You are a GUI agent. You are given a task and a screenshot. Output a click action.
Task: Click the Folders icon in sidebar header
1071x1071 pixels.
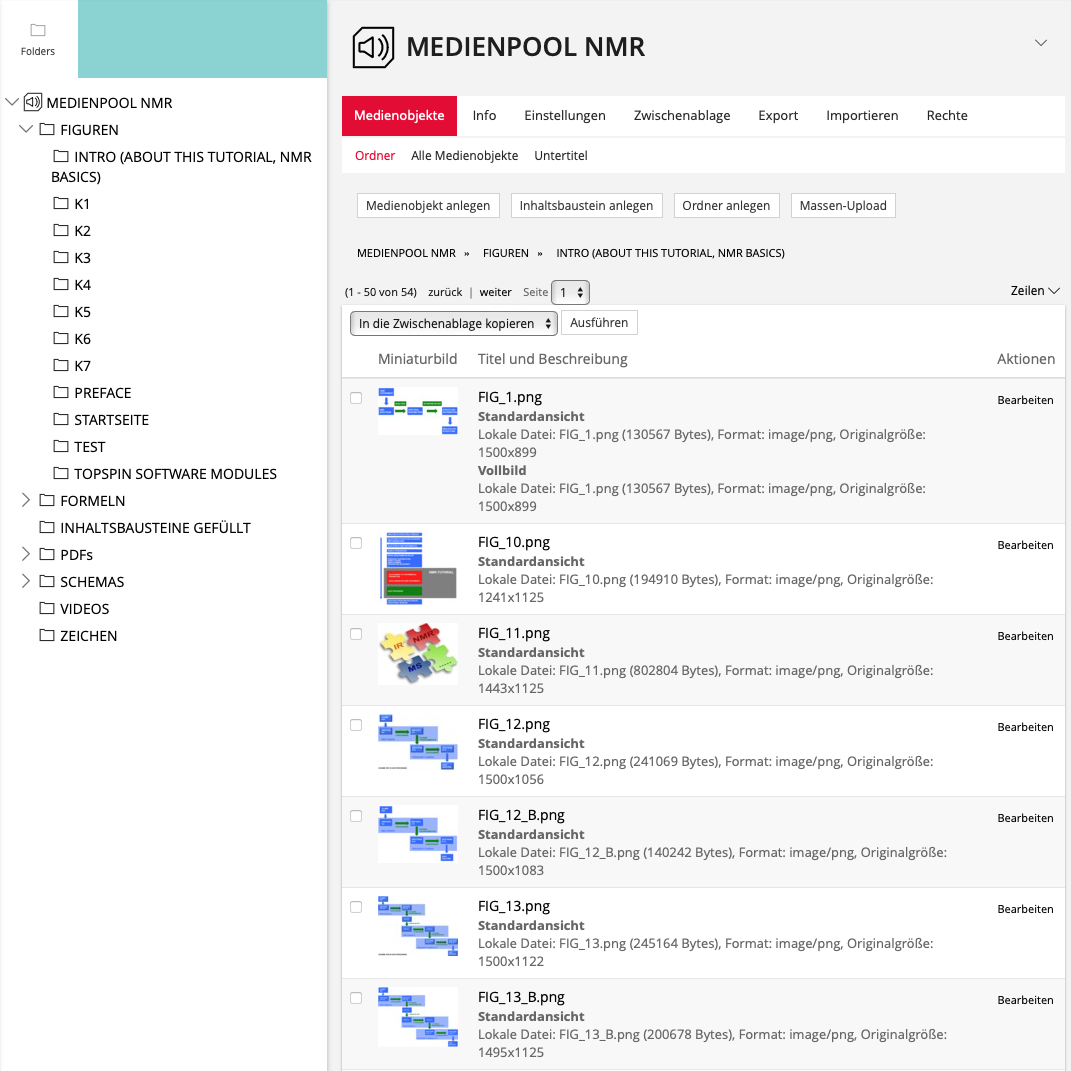(38, 30)
